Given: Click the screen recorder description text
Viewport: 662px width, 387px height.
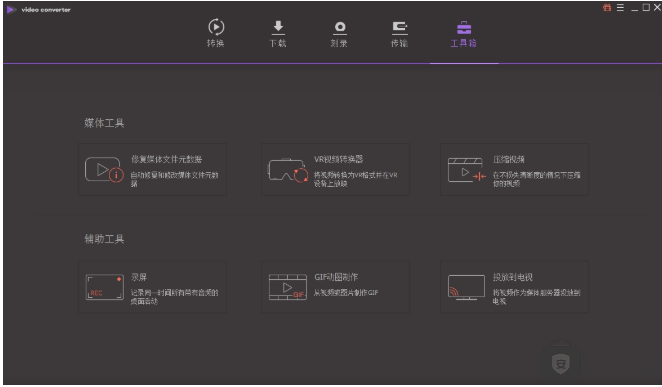Looking at the screenshot, I should point(174,297).
